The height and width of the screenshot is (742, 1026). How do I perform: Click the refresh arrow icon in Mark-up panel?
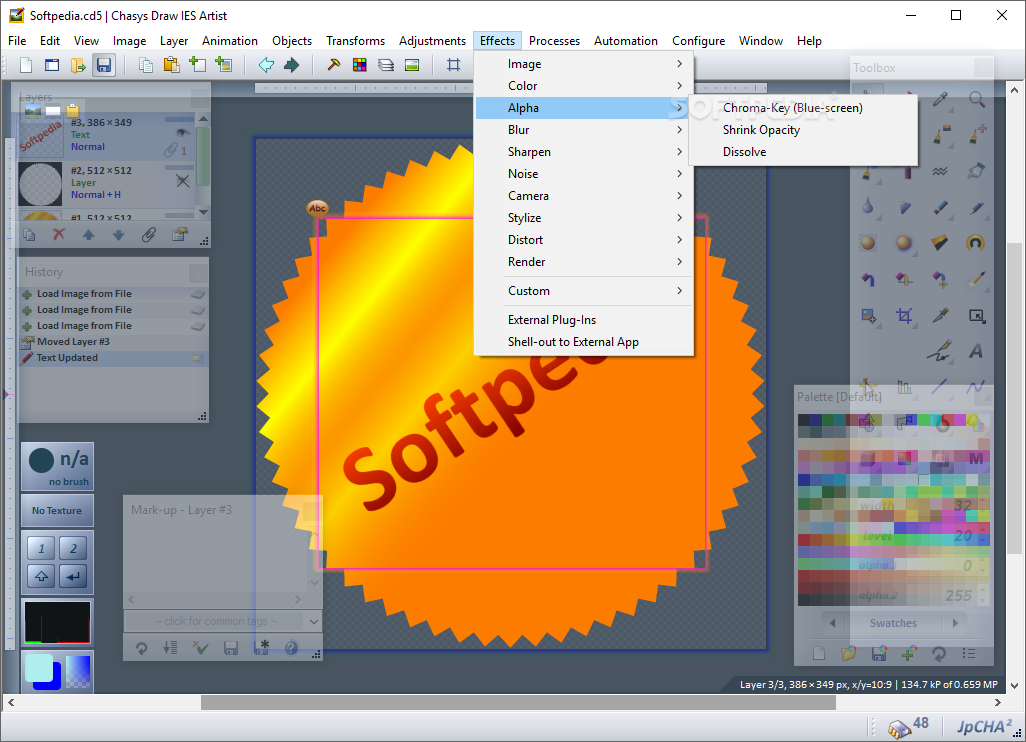(x=141, y=648)
